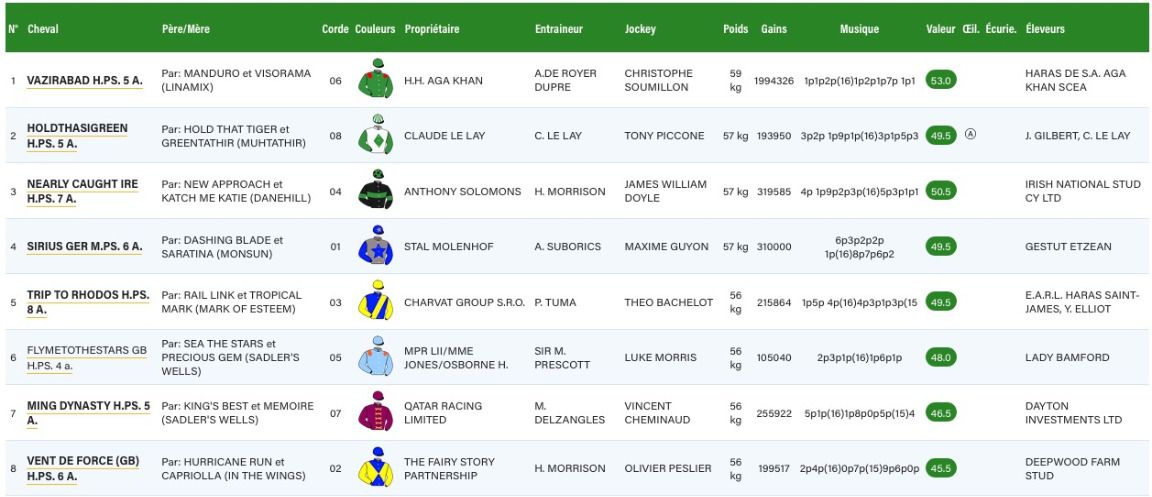Click owner THE FAIRY STORY PARTNERSHIP

click(449, 468)
